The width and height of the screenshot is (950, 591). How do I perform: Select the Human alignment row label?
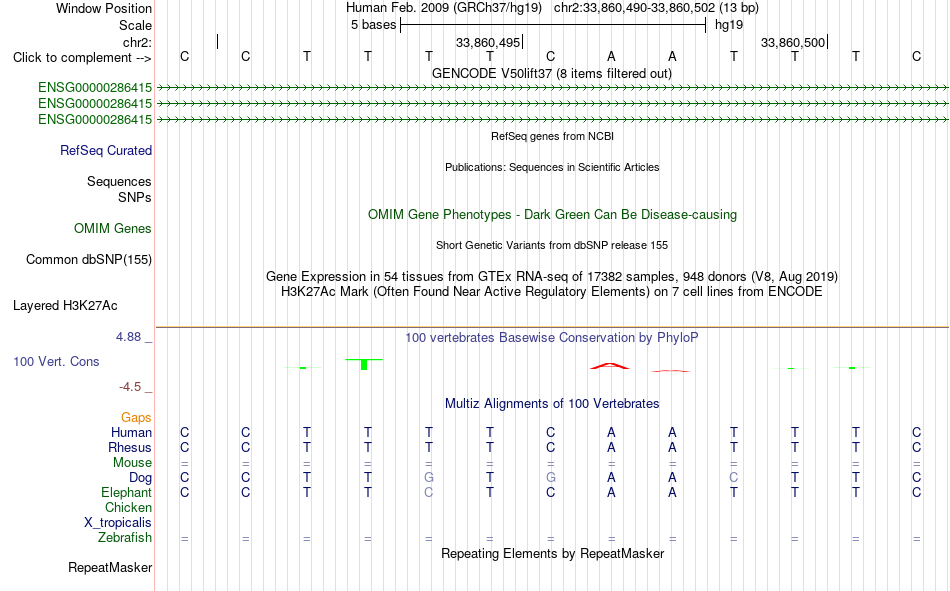click(131, 433)
